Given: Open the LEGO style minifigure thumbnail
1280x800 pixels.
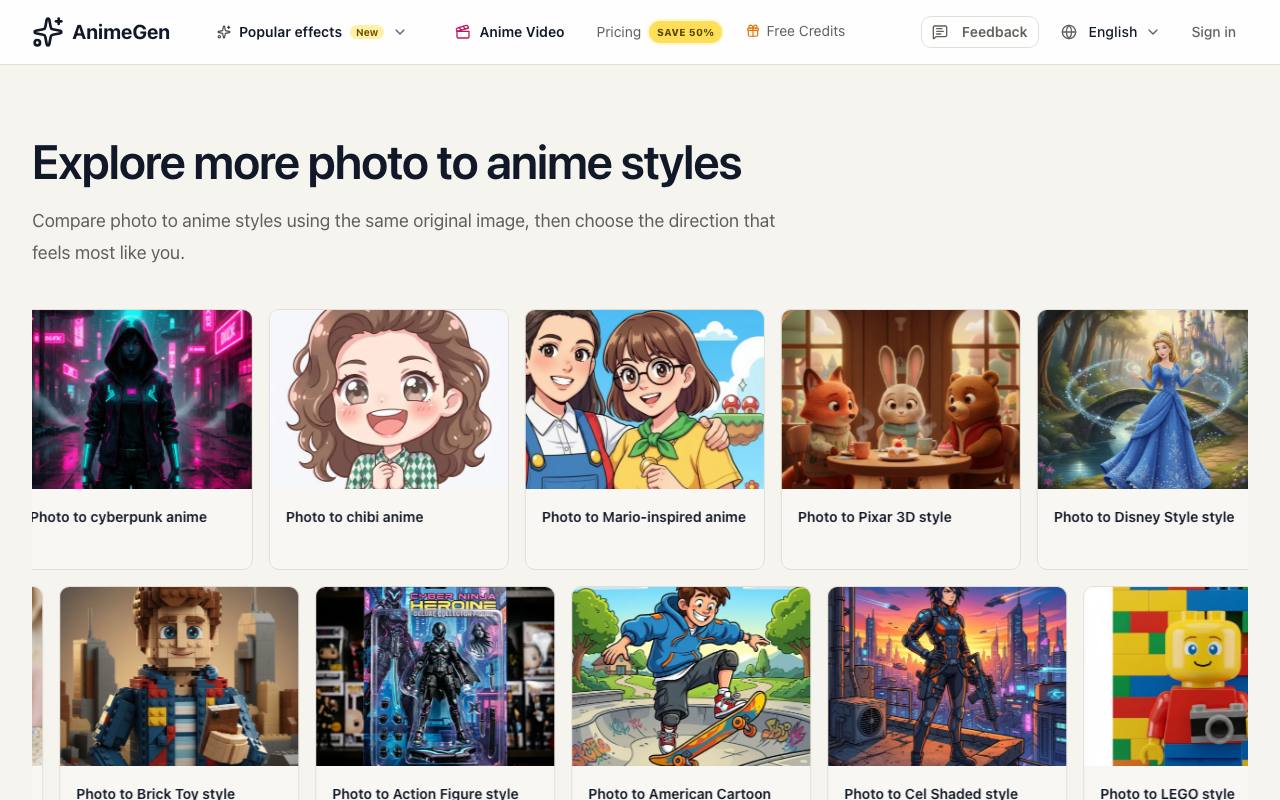Looking at the screenshot, I should coord(1166,676).
